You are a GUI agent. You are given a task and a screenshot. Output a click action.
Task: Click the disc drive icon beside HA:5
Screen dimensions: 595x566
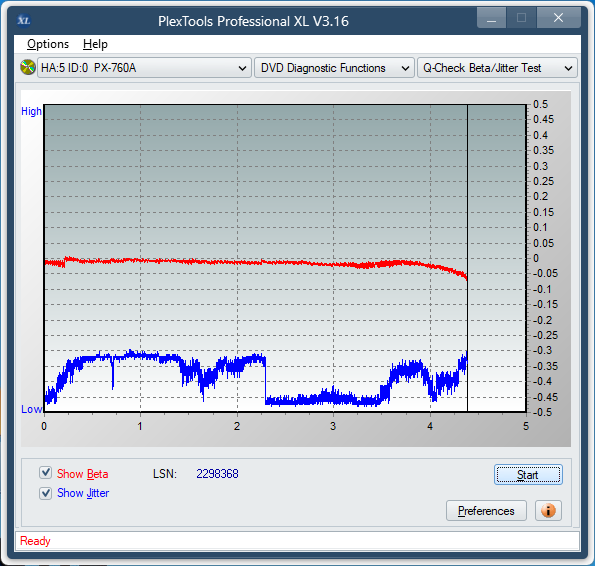click(28, 68)
